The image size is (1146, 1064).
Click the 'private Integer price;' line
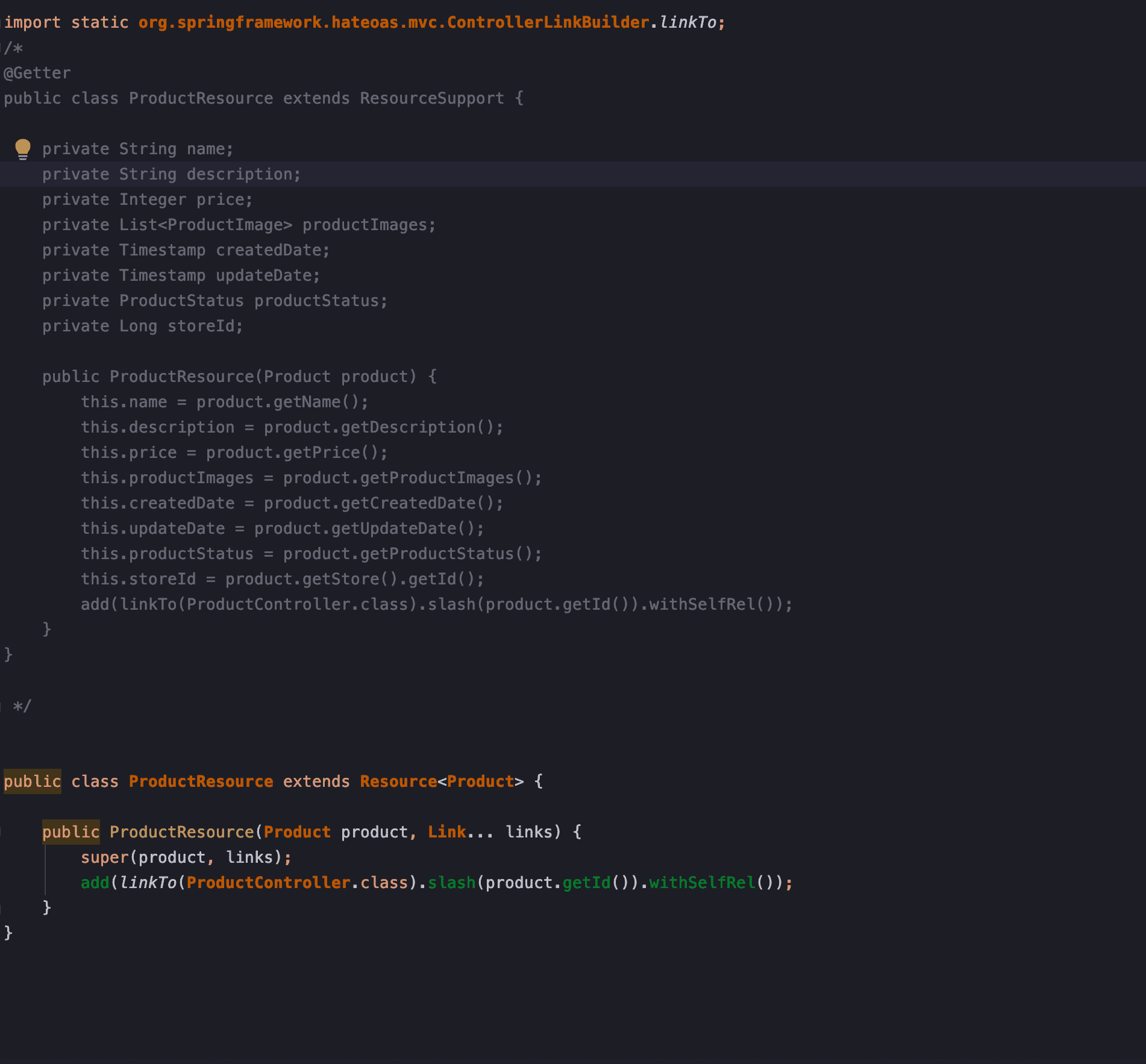(147, 199)
